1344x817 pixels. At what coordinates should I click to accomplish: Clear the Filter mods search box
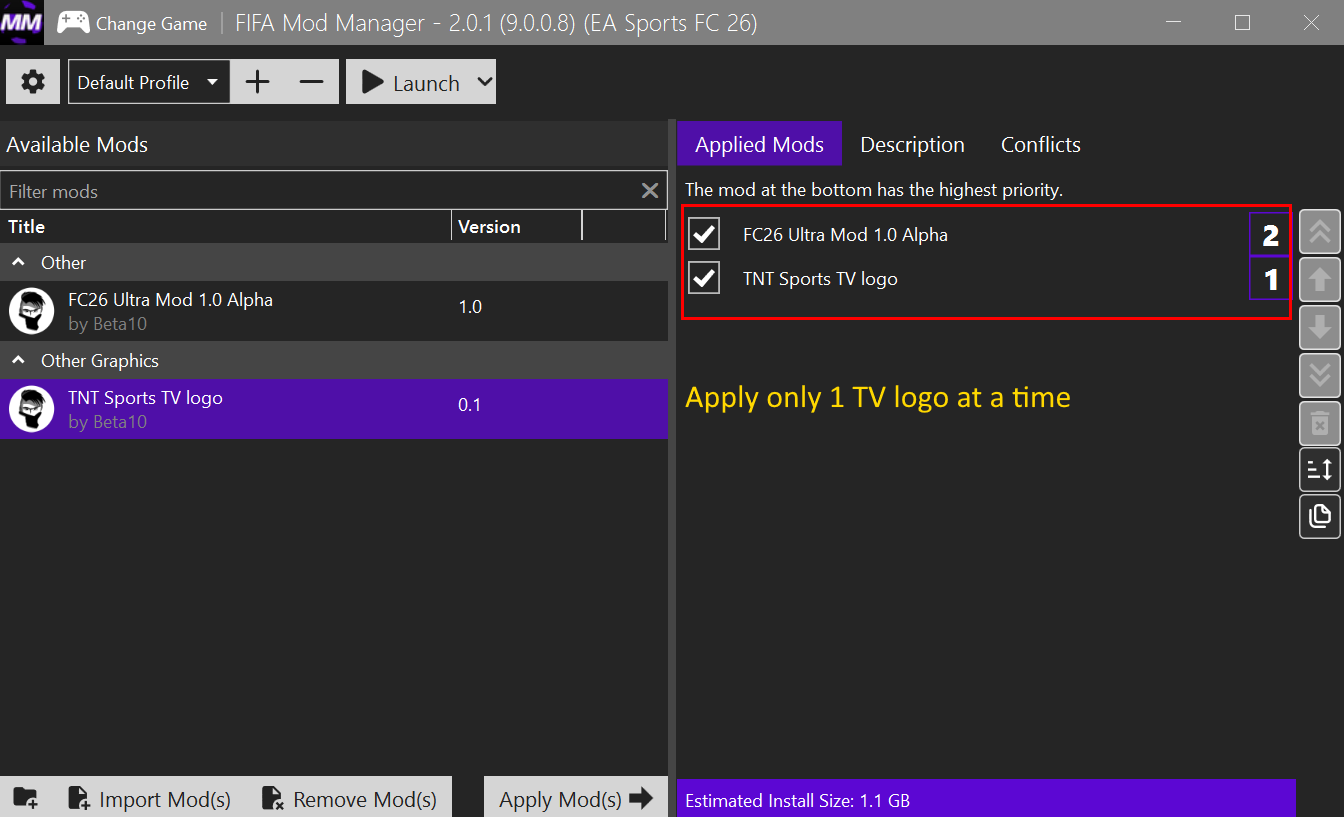(x=650, y=190)
